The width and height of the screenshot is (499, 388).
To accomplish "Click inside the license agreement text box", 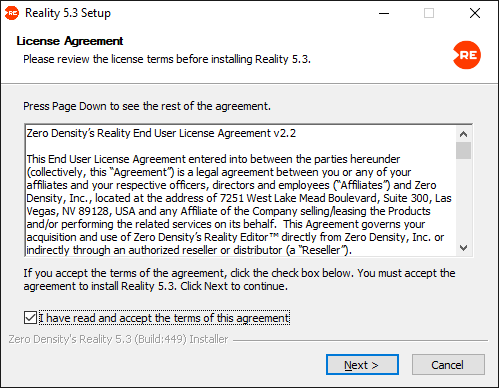I will (x=241, y=191).
